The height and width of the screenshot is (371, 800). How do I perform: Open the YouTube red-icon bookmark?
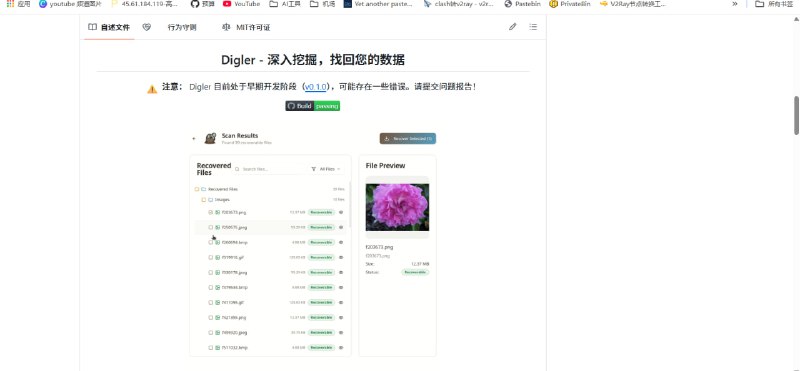241,4
